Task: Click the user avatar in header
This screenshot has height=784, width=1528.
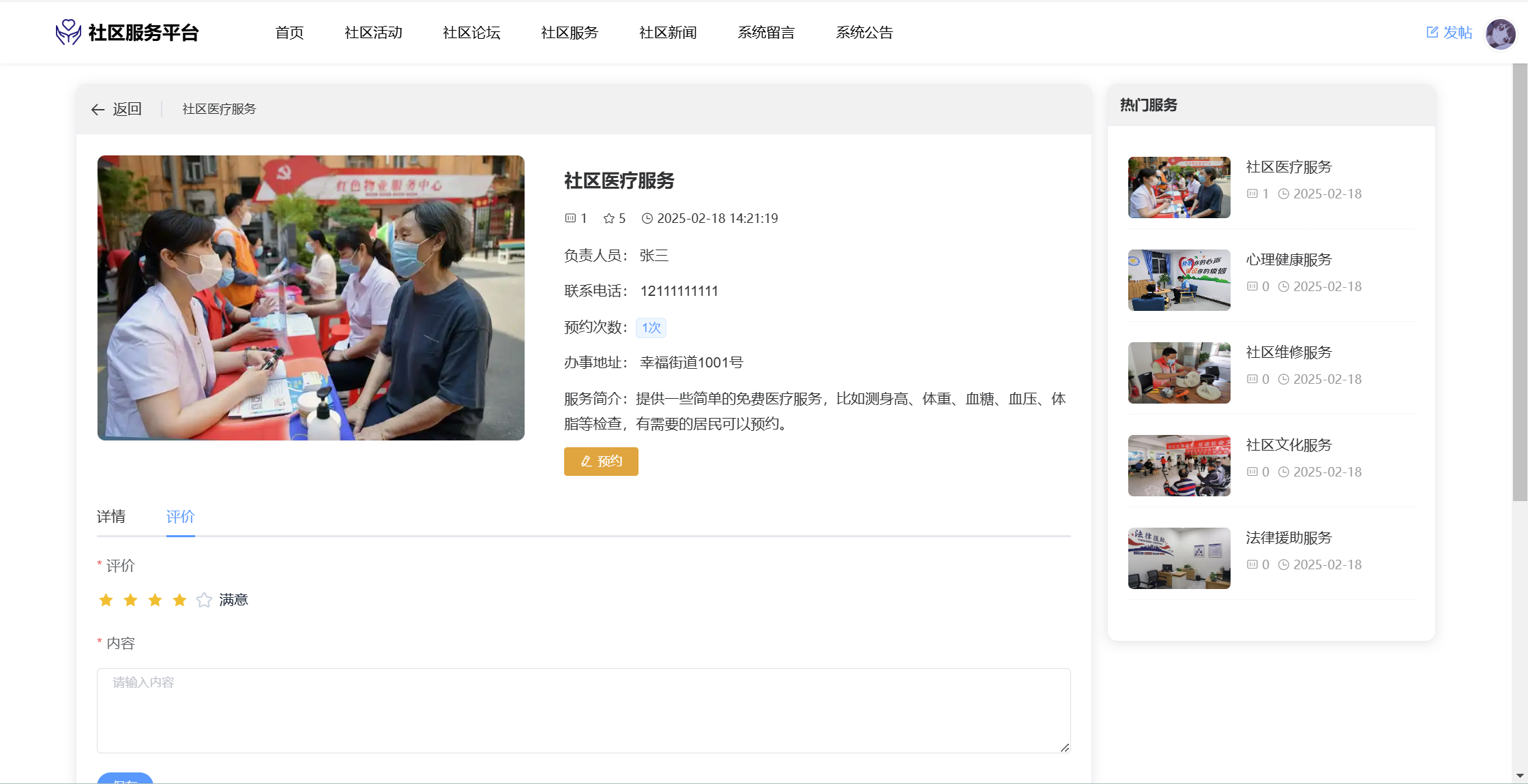Action: tap(1500, 33)
